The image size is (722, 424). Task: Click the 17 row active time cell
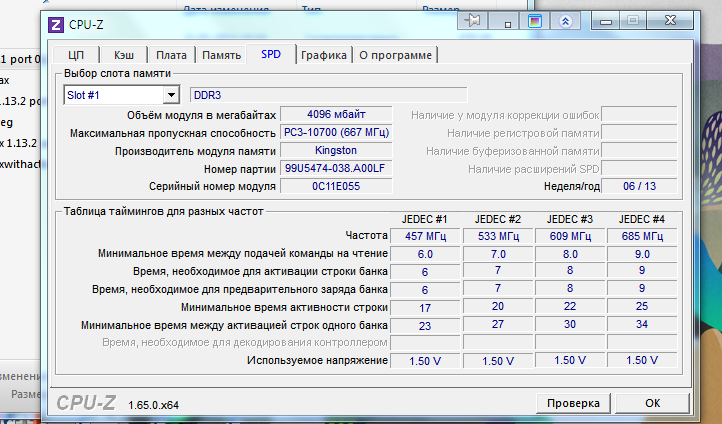pyautogui.click(x=425, y=308)
